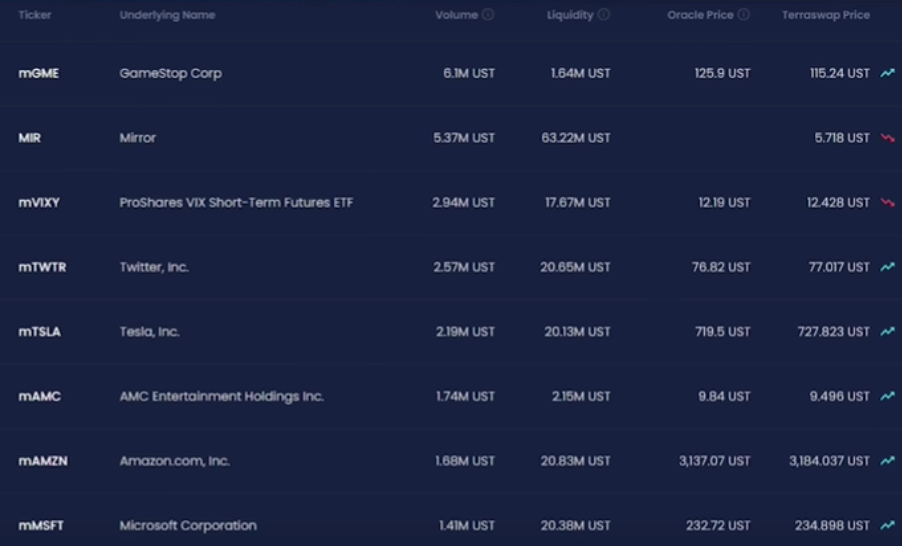Click the downward trend icon for MIR
The width and height of the screenshot is (902, 546).
coord(888,138)
